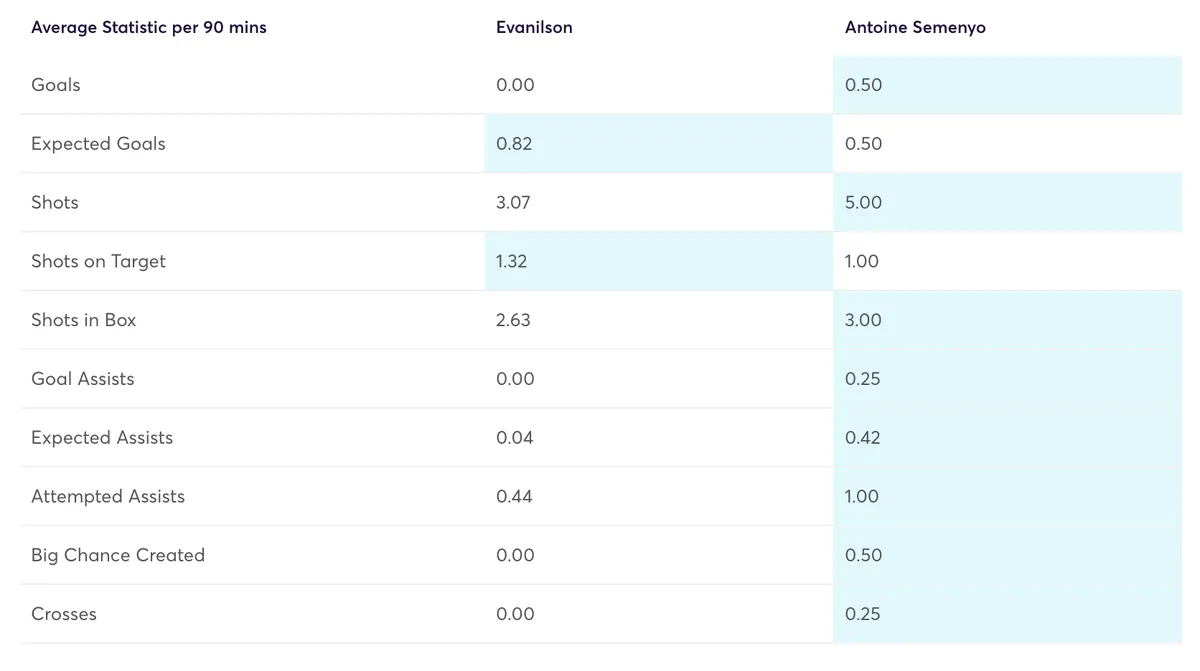Select Evanilson's Expected Goals value 0.82

514,144
